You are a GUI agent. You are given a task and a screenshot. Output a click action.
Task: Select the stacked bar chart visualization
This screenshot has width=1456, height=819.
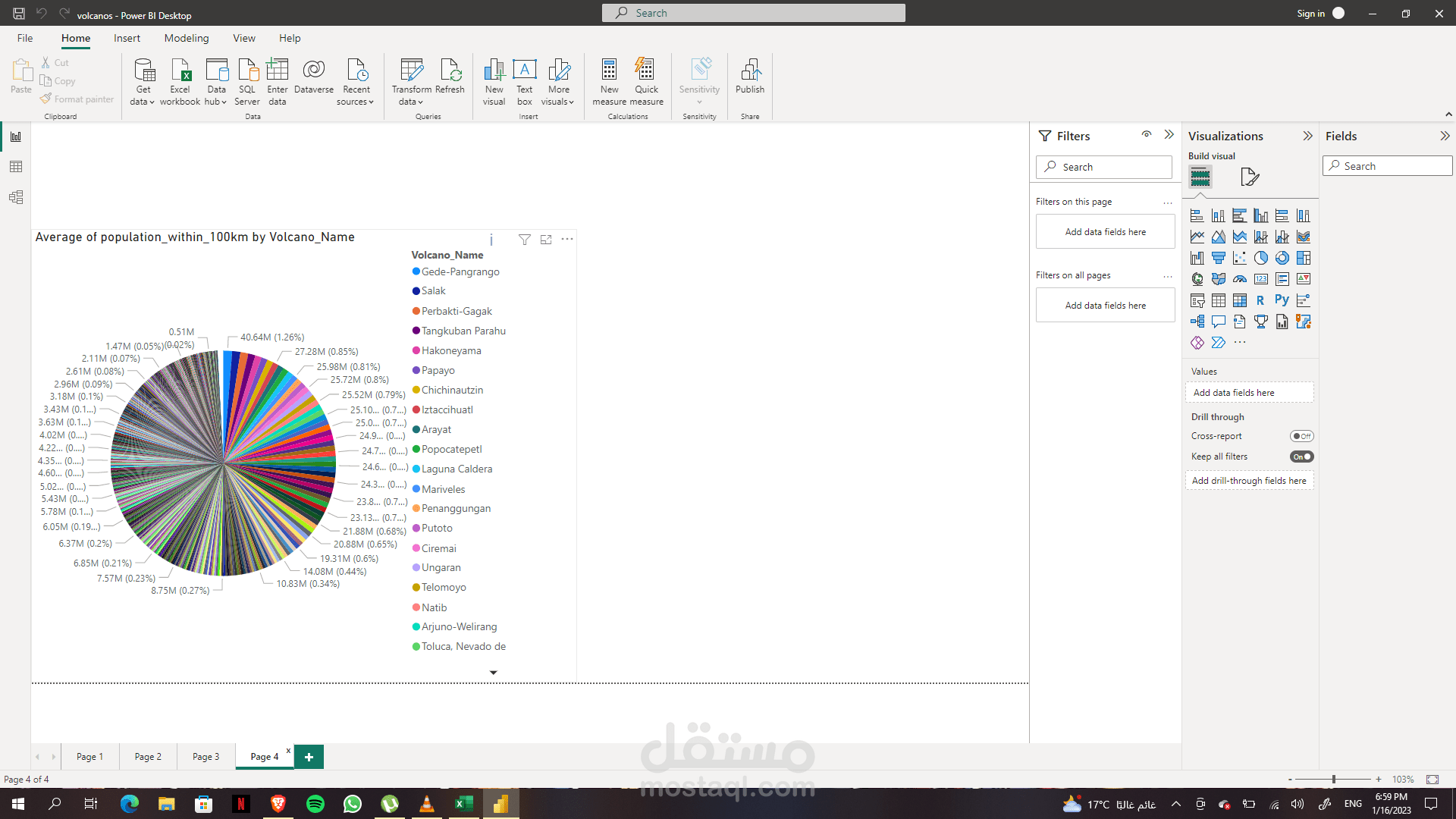(x=1197, y=215)
